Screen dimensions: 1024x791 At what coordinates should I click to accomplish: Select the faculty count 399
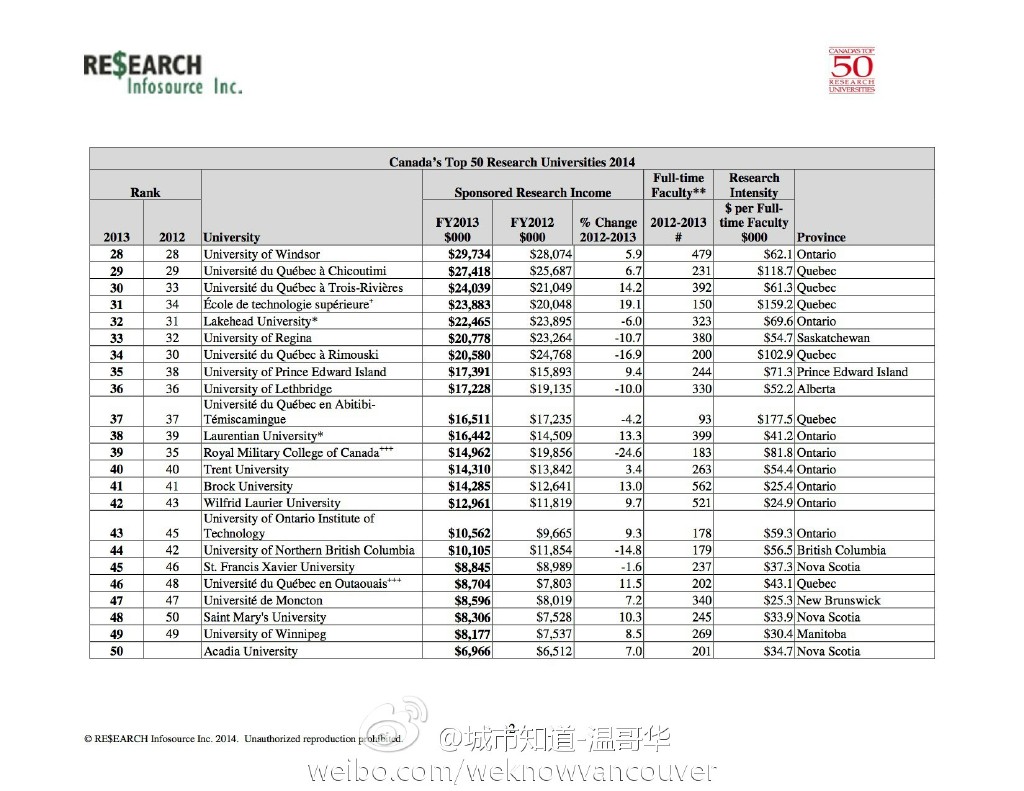tap(701, 436)
